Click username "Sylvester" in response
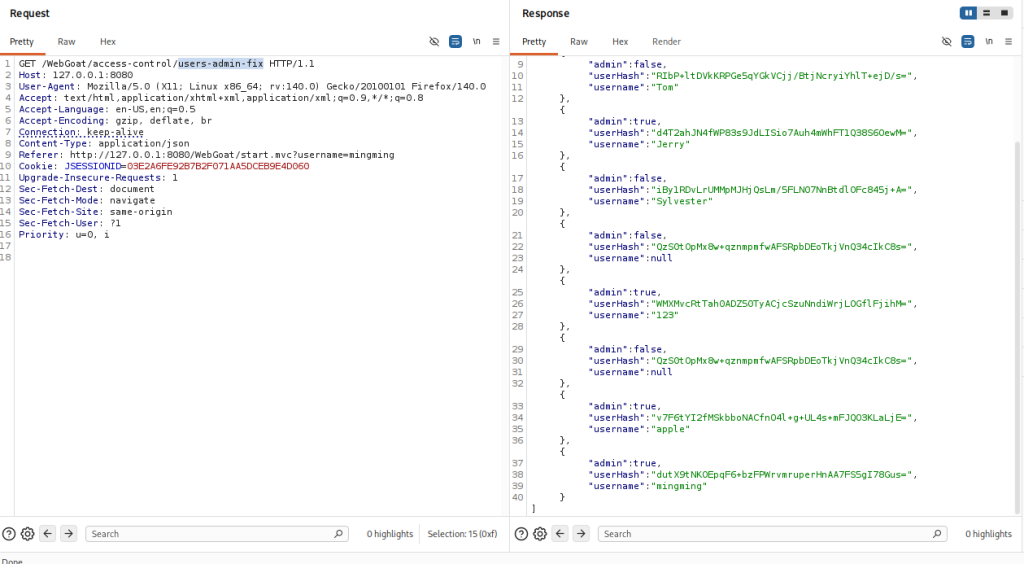Screen dimensions: 1024x564 tap(681, 201)
